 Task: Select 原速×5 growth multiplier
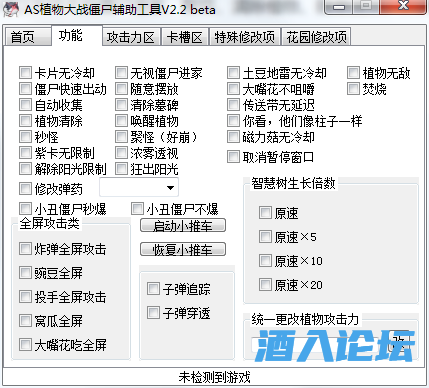click(x=265, y=237)
